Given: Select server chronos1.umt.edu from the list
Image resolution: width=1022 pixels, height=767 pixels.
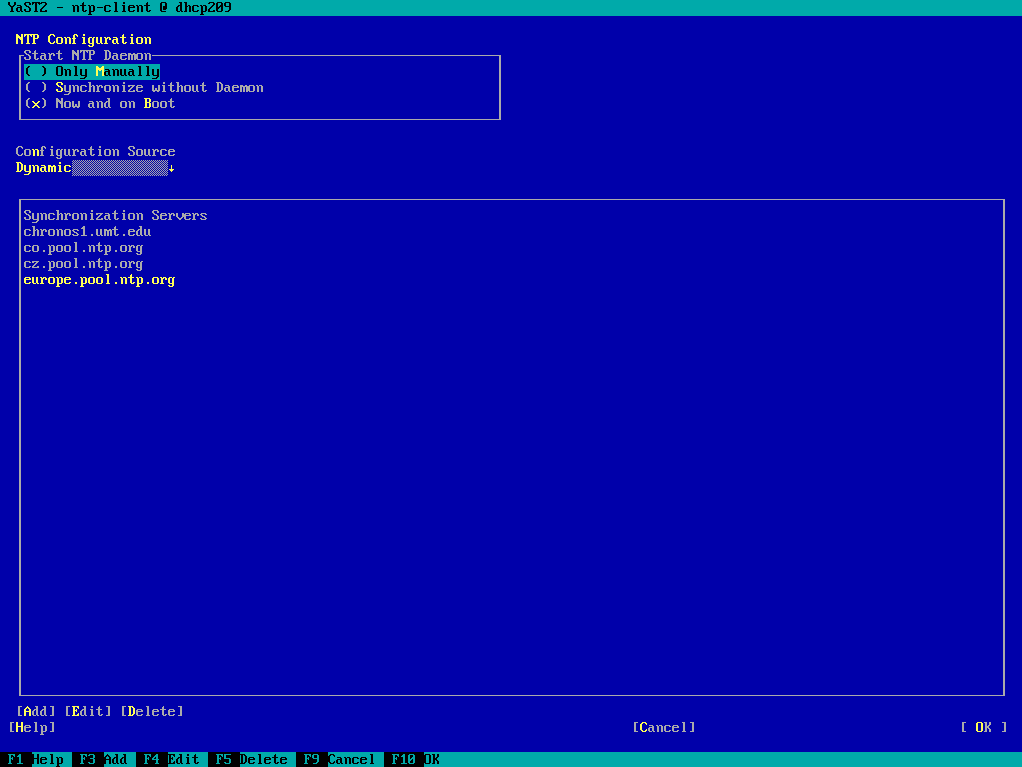Looking at the screenshot, I should click(x=87, y=231).
